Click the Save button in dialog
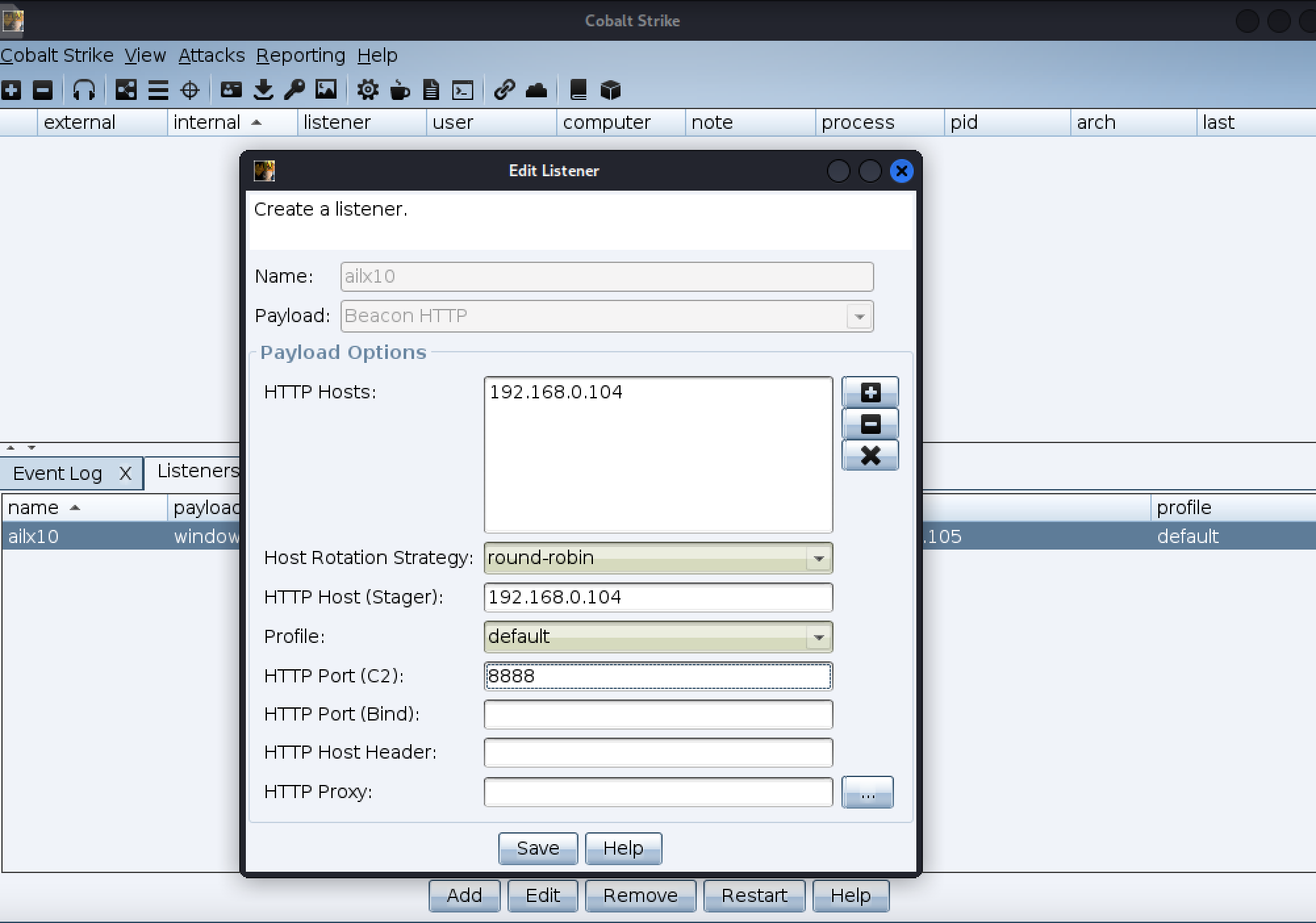1316x923 pixels. (538, 848)
